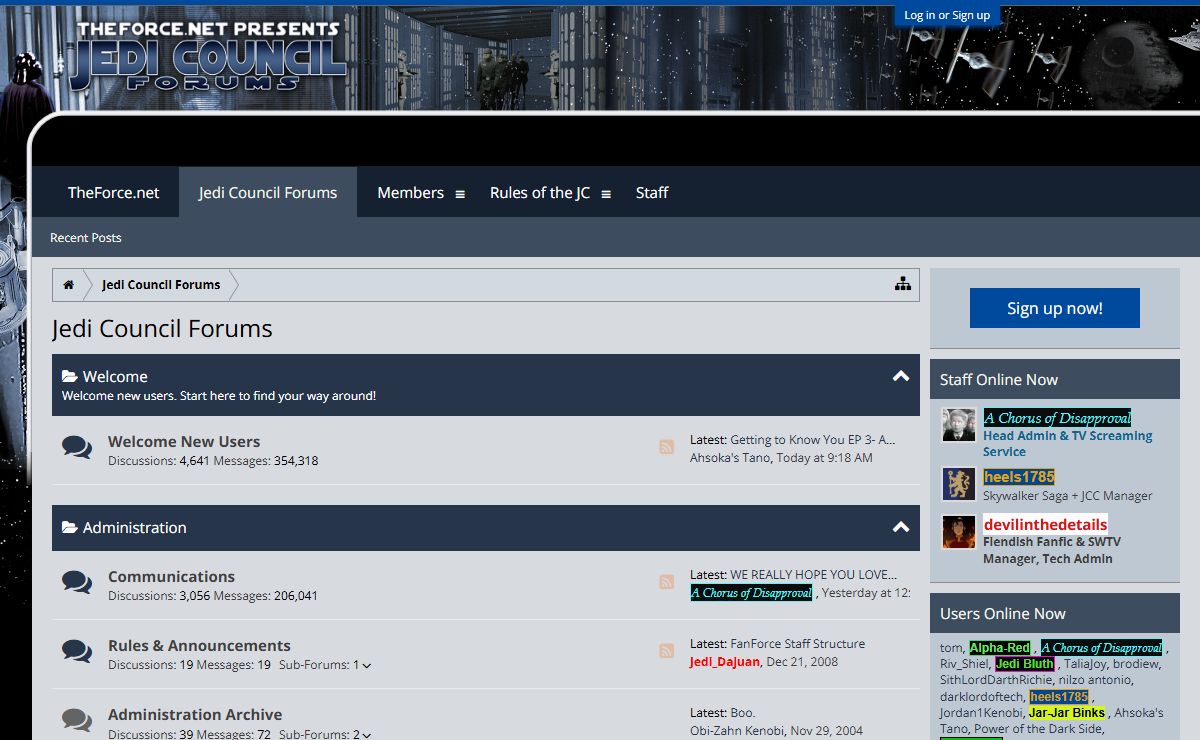Click Jedi Council Forums breadcrumb
Screen dimensions: 1200x740
(161, 285)
